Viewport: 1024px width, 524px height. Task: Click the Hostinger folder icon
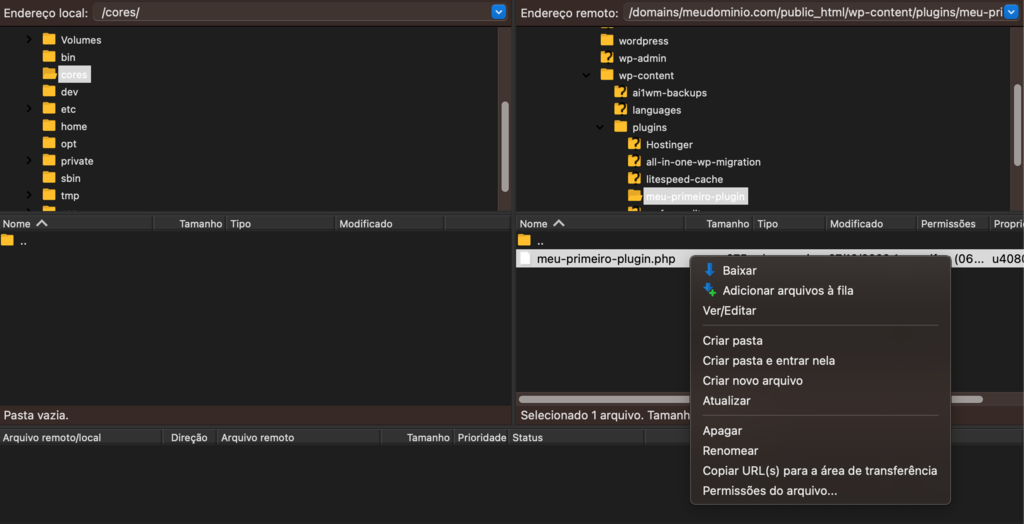tap(634, 144)
